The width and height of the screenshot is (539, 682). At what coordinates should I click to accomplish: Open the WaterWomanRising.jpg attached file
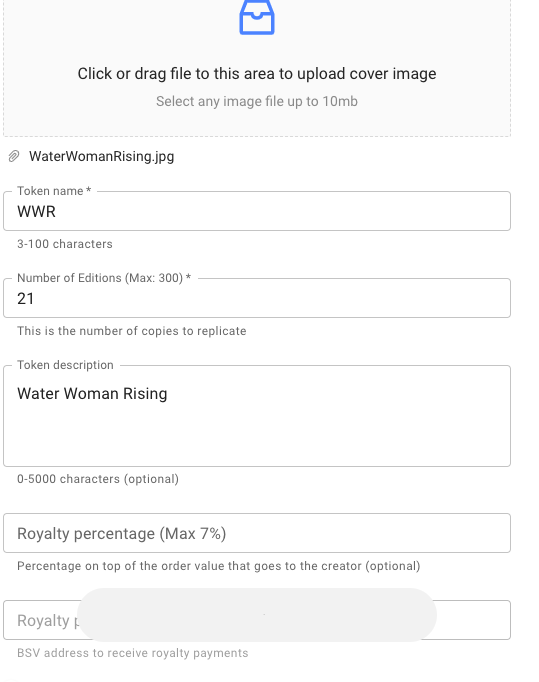(101, 156)
